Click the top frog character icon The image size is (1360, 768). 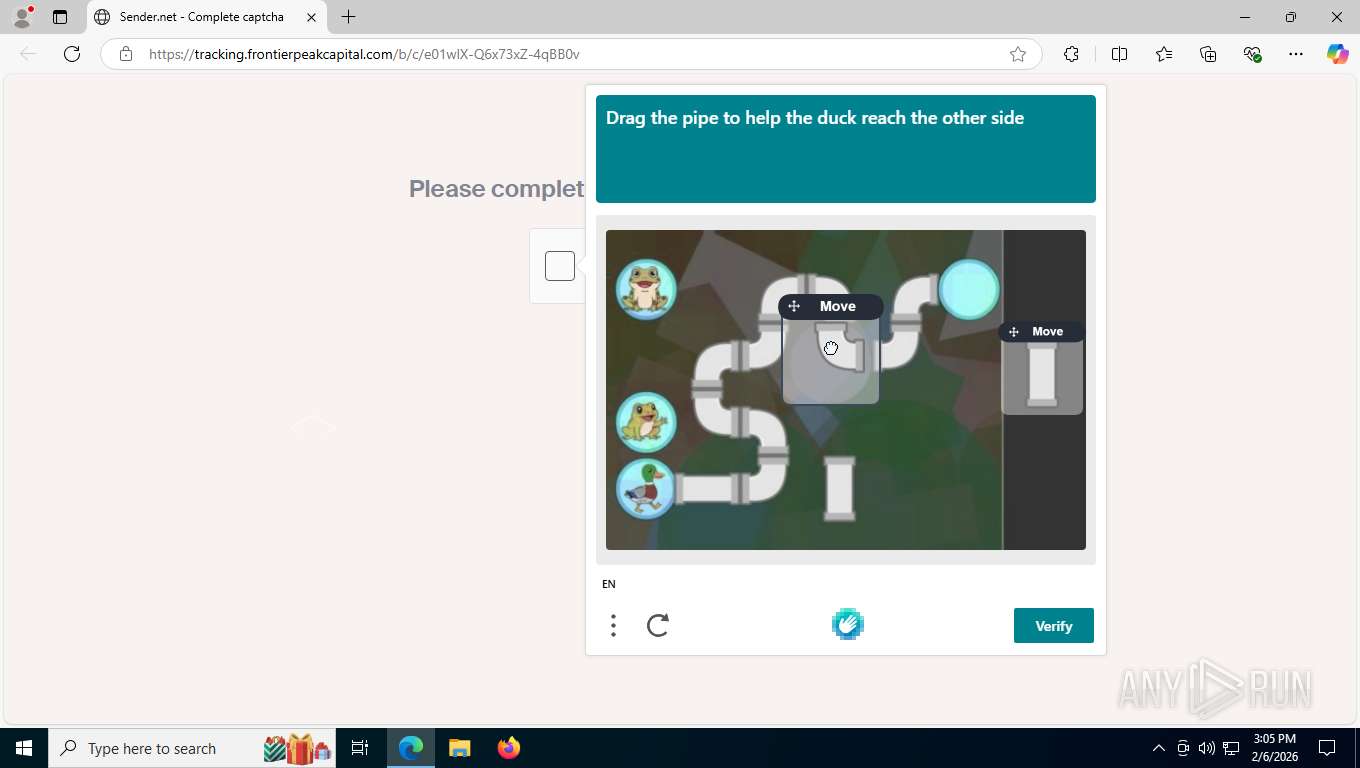coord(646,289)
